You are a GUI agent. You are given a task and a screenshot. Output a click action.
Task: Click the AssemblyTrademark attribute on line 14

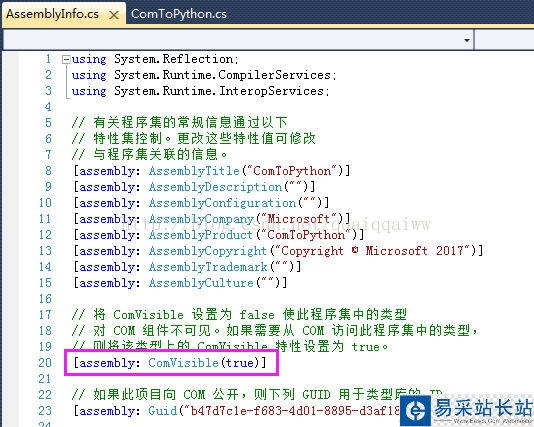click(187, 267)
